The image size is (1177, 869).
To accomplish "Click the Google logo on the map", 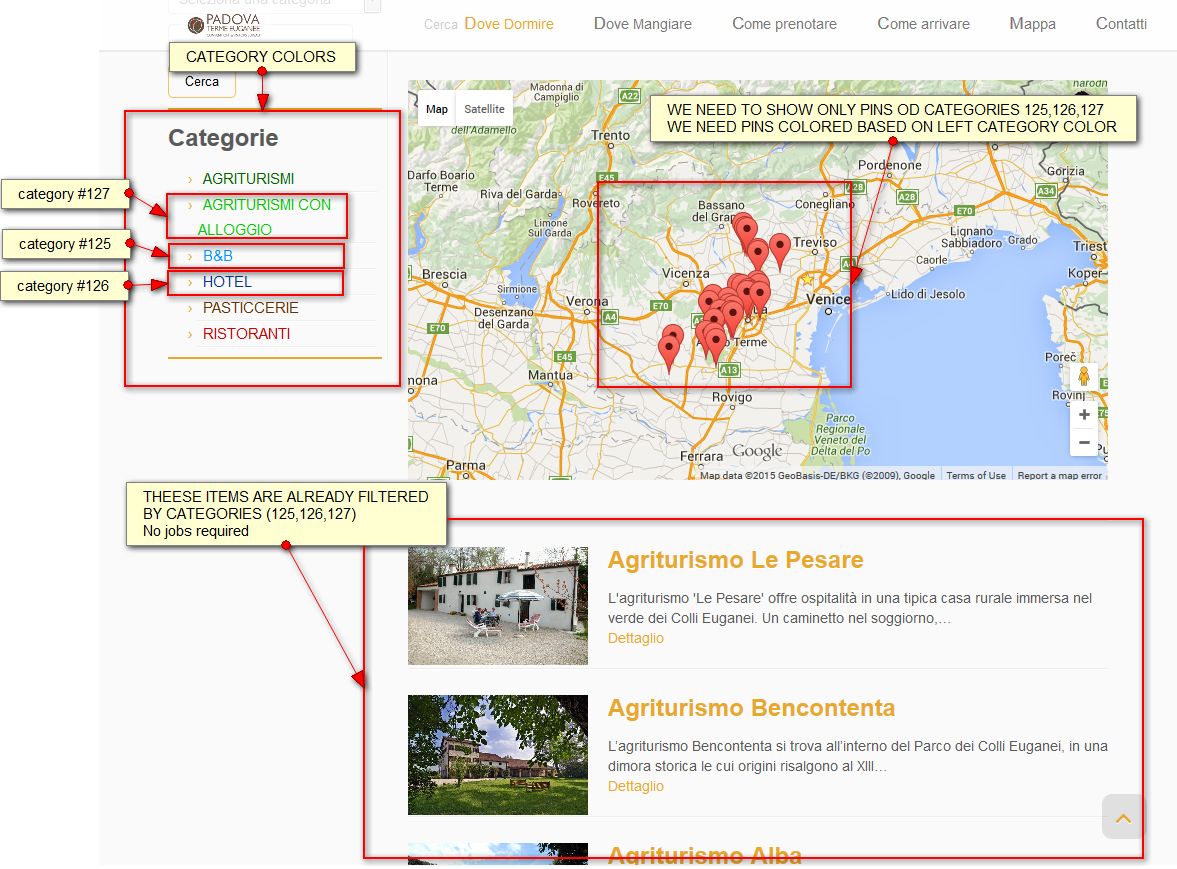I will click(757, 450).
